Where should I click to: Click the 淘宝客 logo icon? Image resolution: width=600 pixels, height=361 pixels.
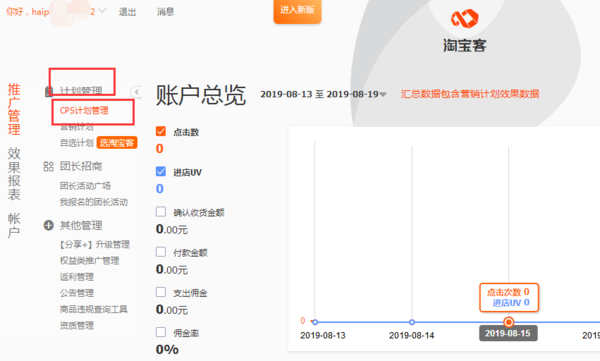[465, 18]
